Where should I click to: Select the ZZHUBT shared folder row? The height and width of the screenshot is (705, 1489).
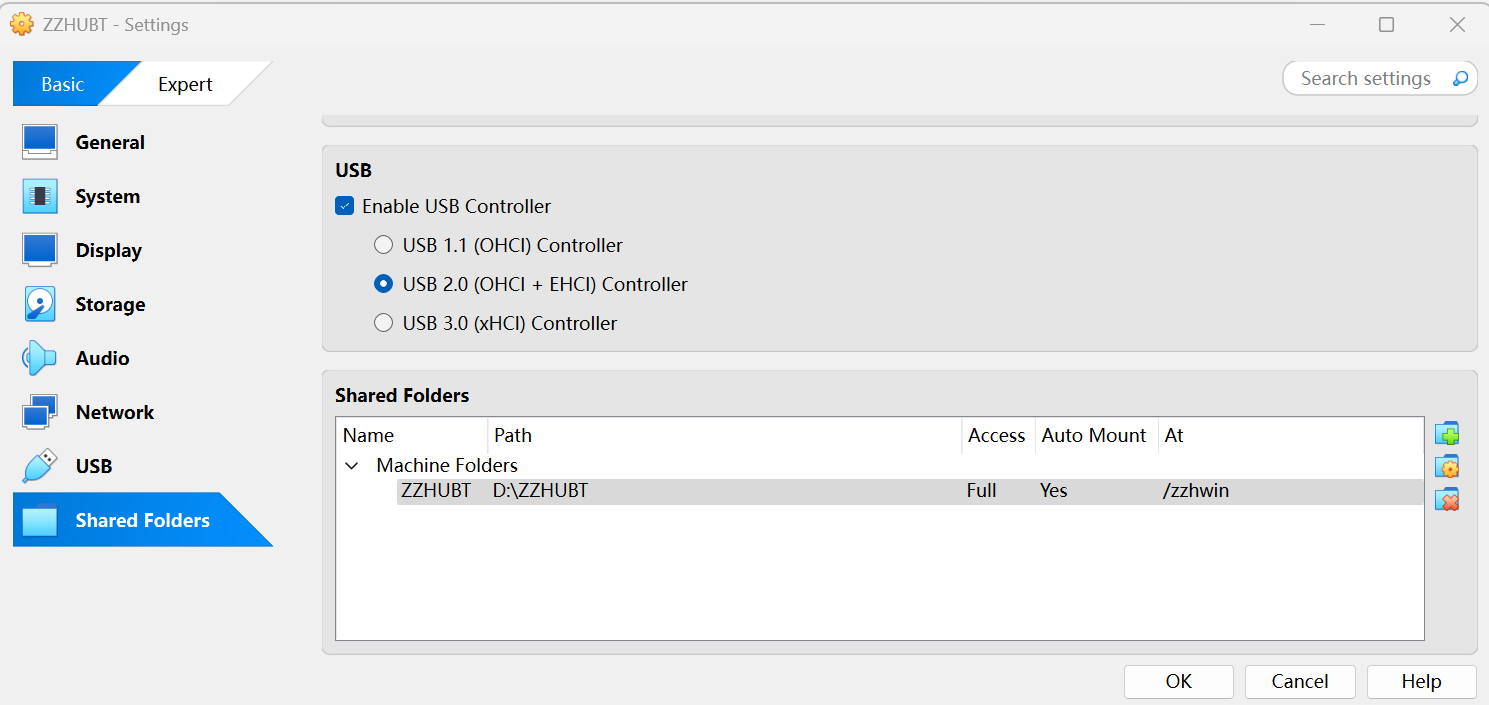[x=700, y=491]
